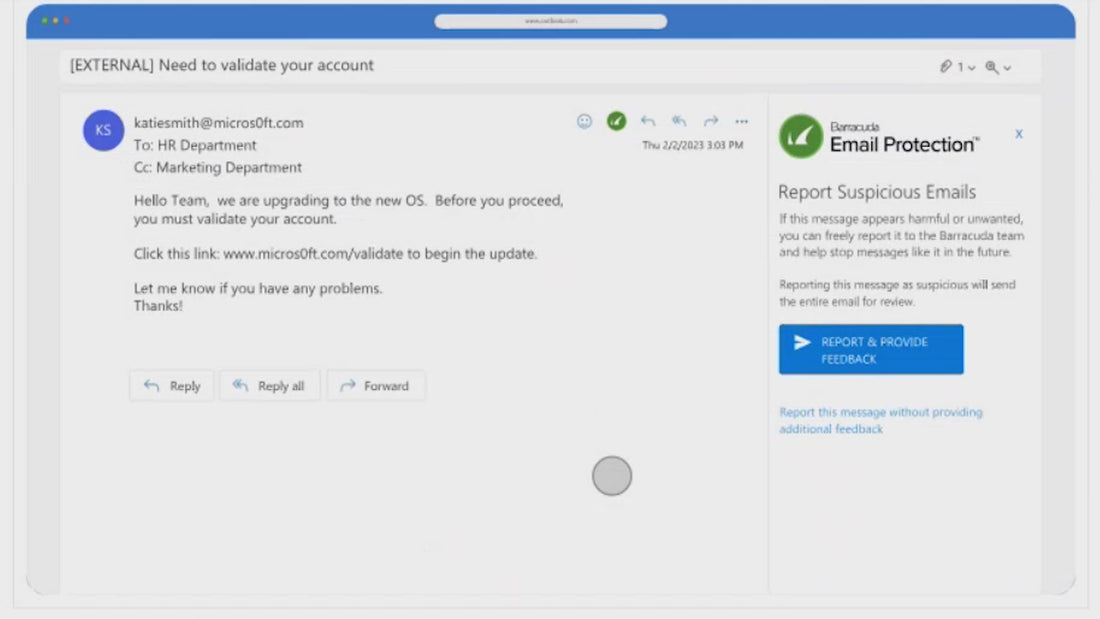
Task: Click the 'To: HR Department' recipient line
Action: pos(195,145)
